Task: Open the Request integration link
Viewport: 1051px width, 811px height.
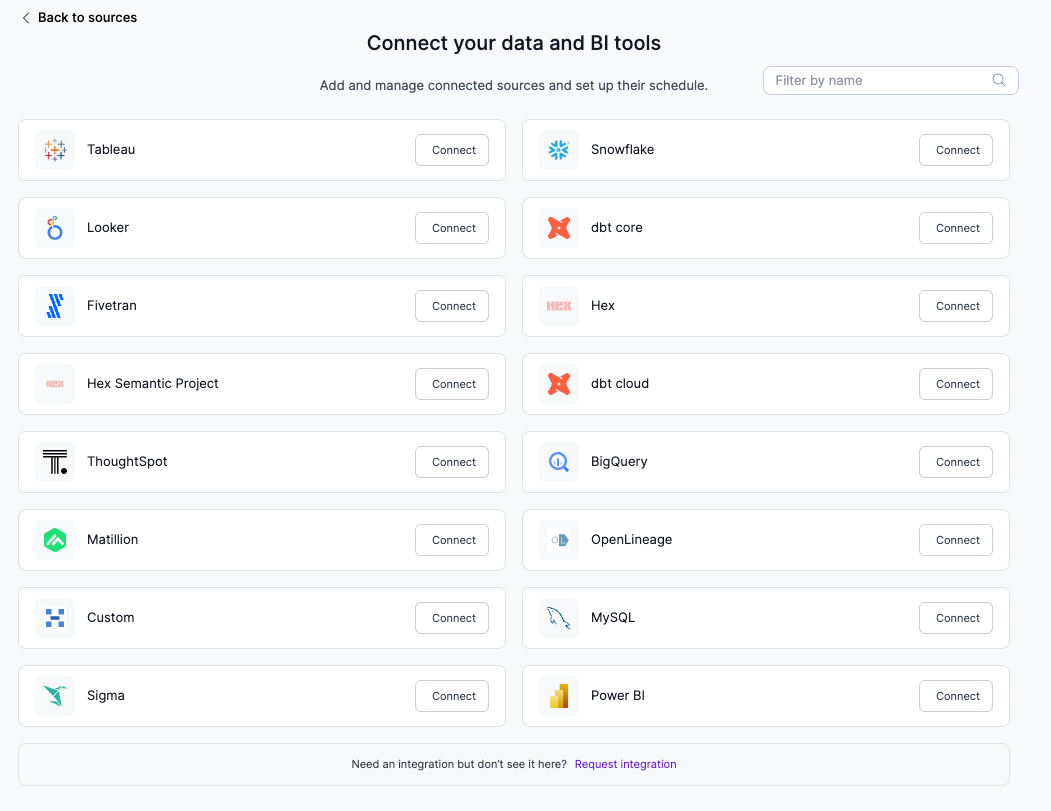Action: [x=625, y=764]
